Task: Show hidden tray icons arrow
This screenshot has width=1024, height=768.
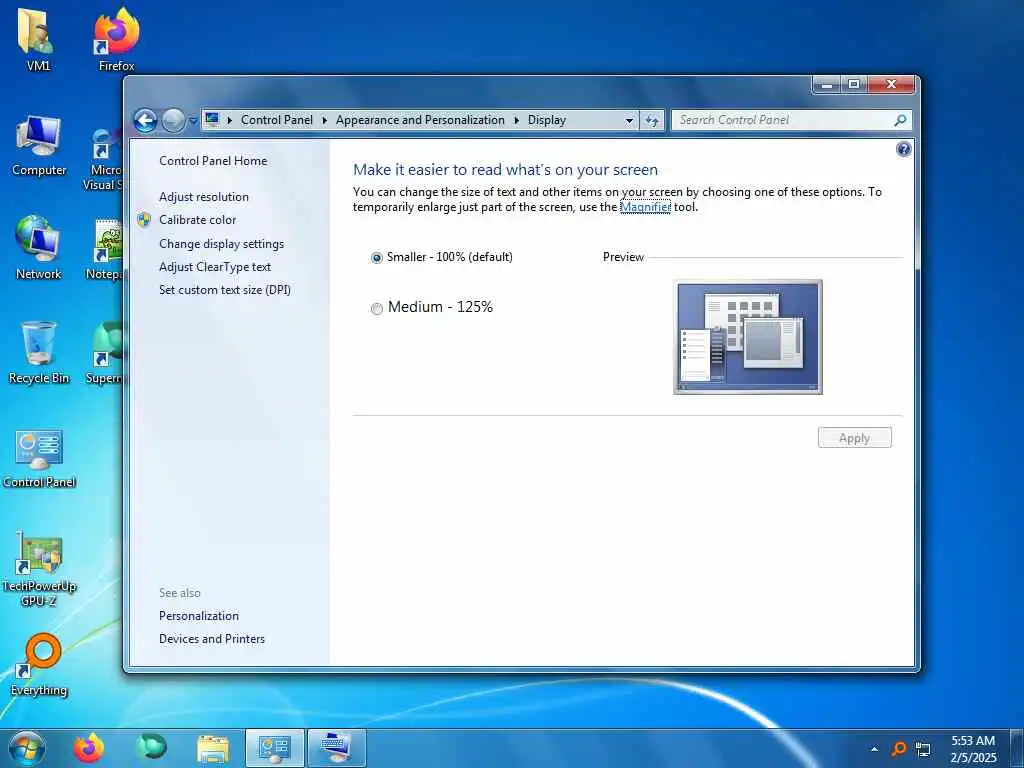Action: click(x=874, y=749)
